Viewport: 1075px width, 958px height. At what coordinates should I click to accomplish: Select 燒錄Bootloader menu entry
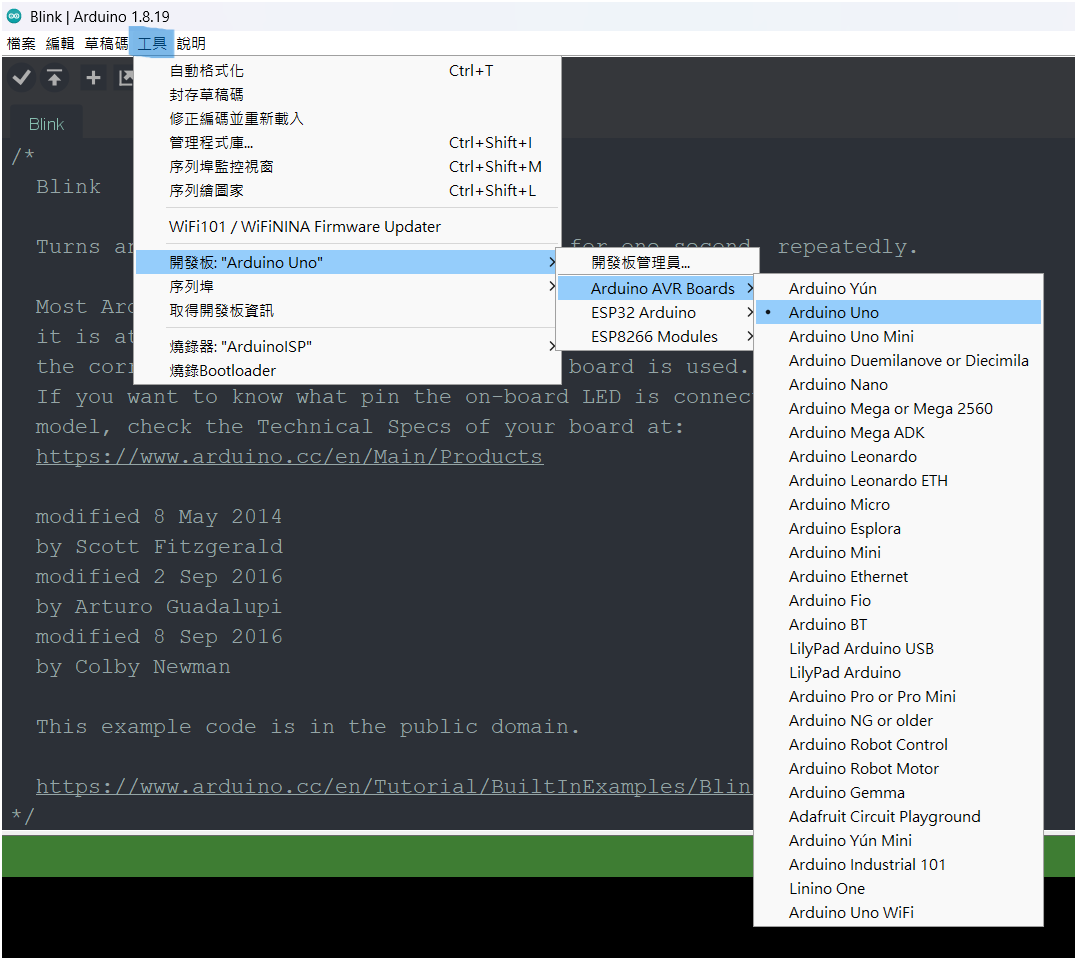point(347,370)
